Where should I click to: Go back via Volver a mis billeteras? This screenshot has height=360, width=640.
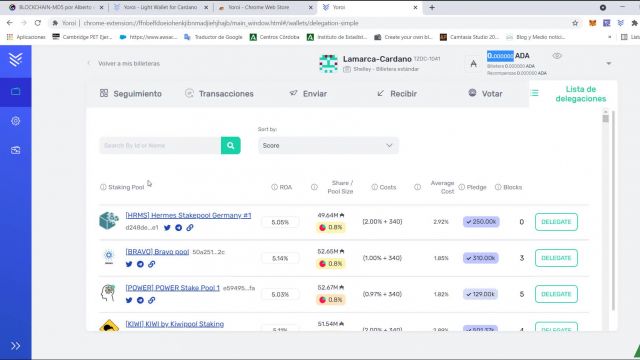(124, 64)
